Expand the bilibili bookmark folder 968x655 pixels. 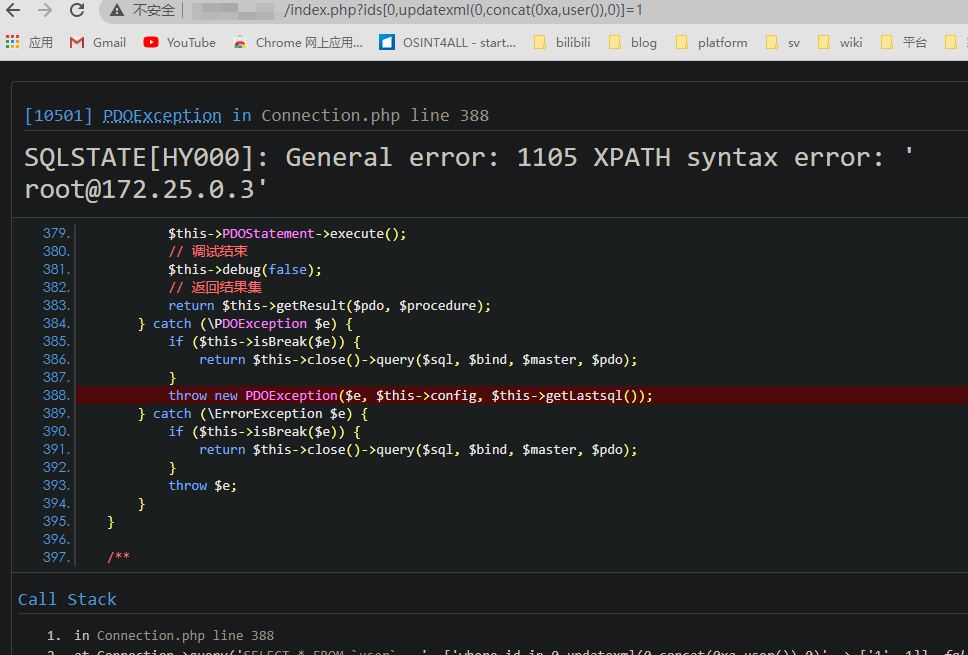point(565,42)
